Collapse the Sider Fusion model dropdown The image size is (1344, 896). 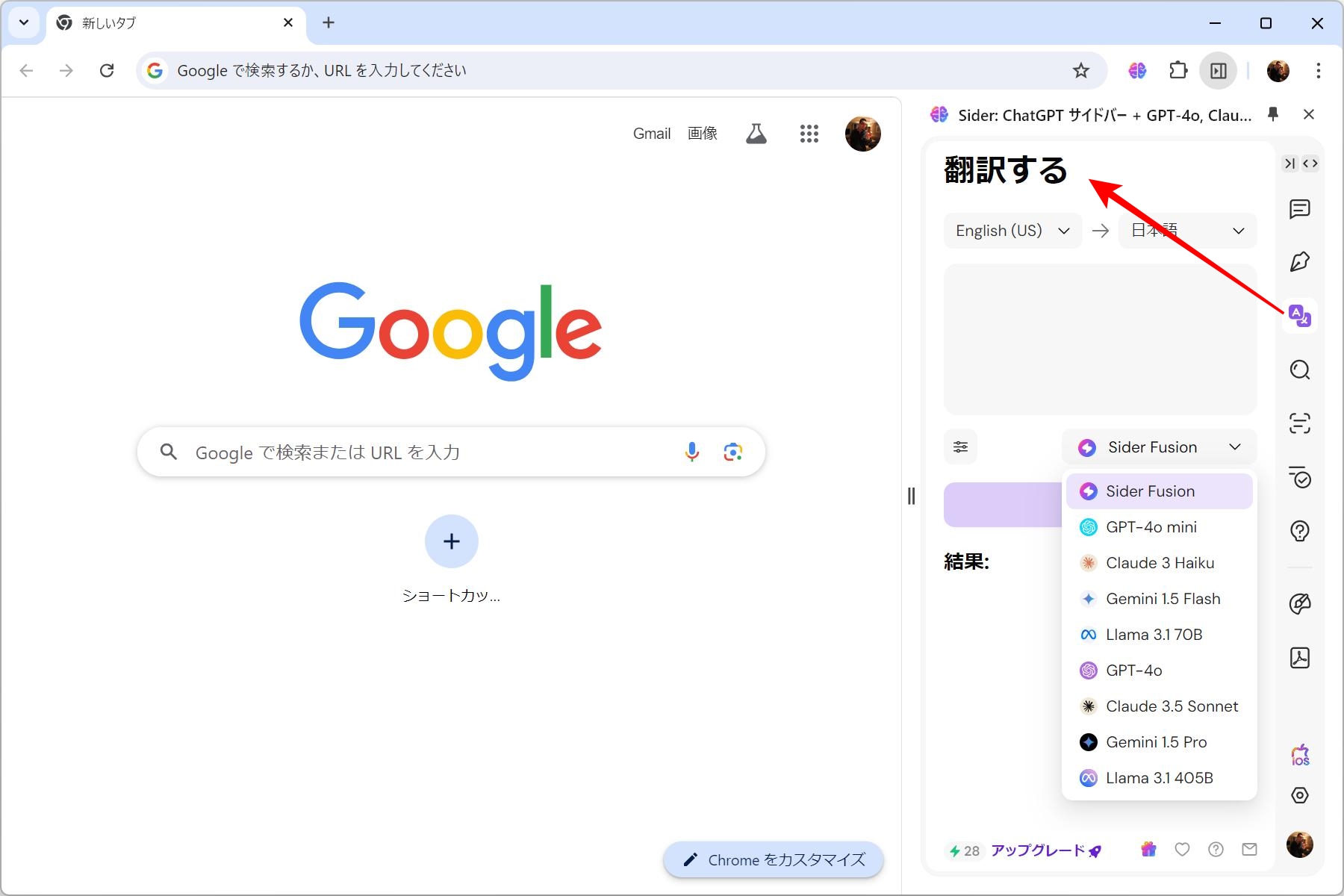pos(1159,447)
